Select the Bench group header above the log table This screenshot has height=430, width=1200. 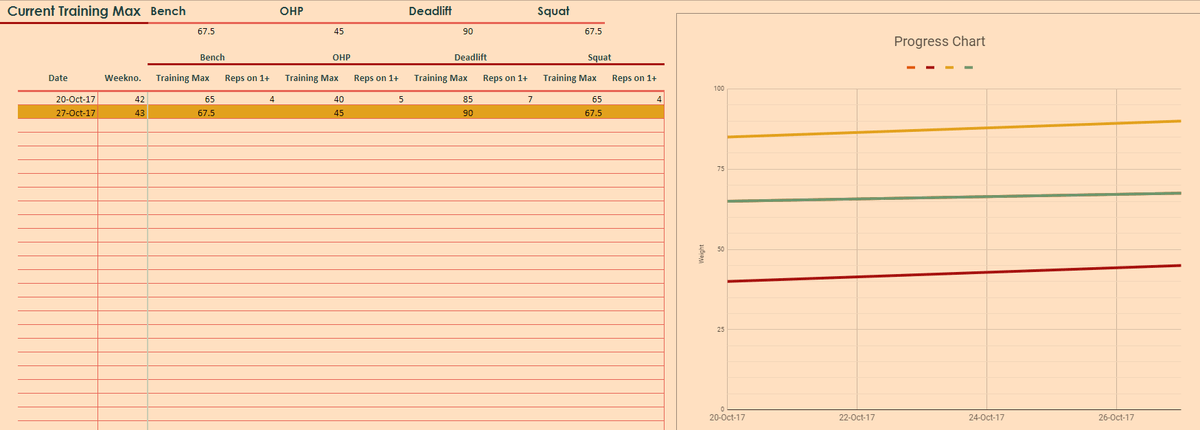point(212,57)
